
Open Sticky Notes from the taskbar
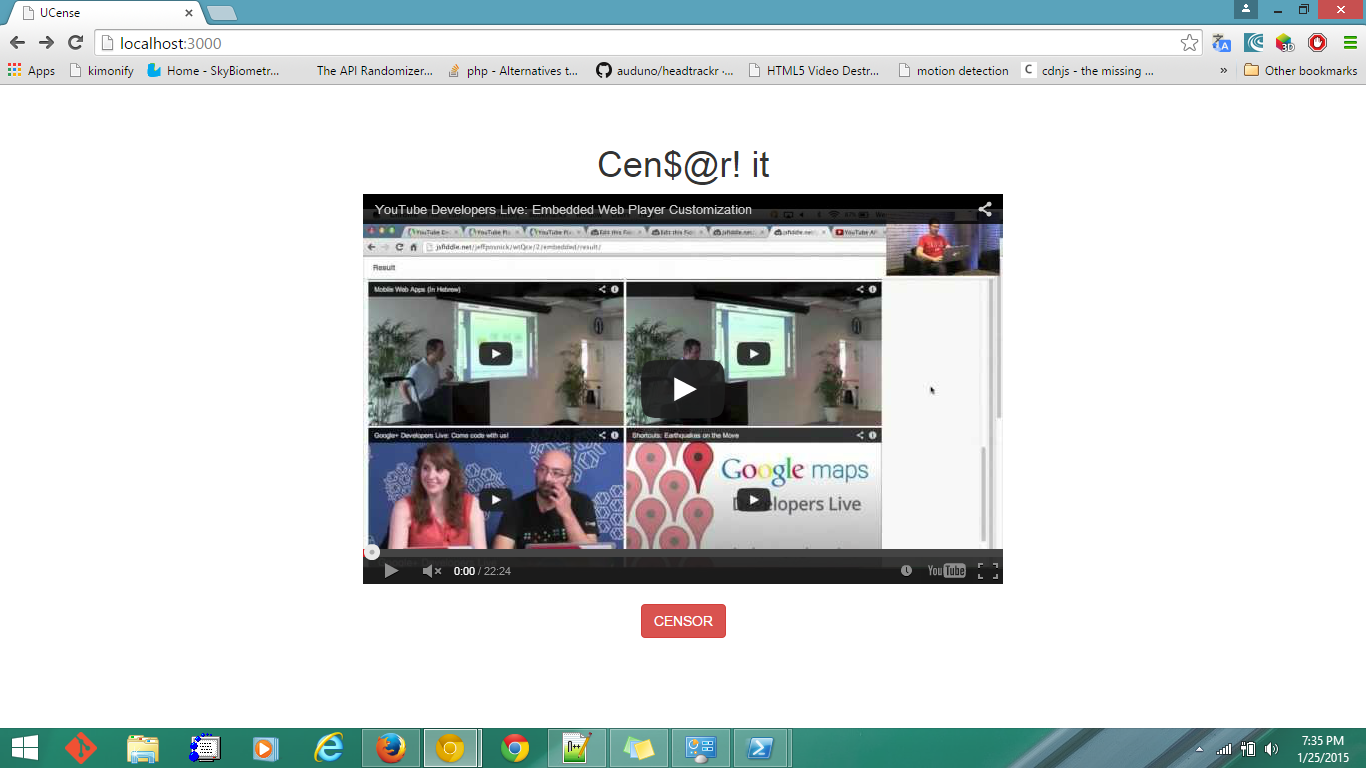639,748
